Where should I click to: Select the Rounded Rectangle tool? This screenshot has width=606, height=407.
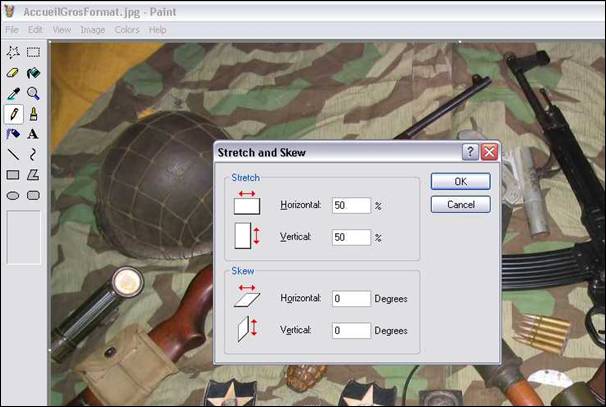coord(33,196)
